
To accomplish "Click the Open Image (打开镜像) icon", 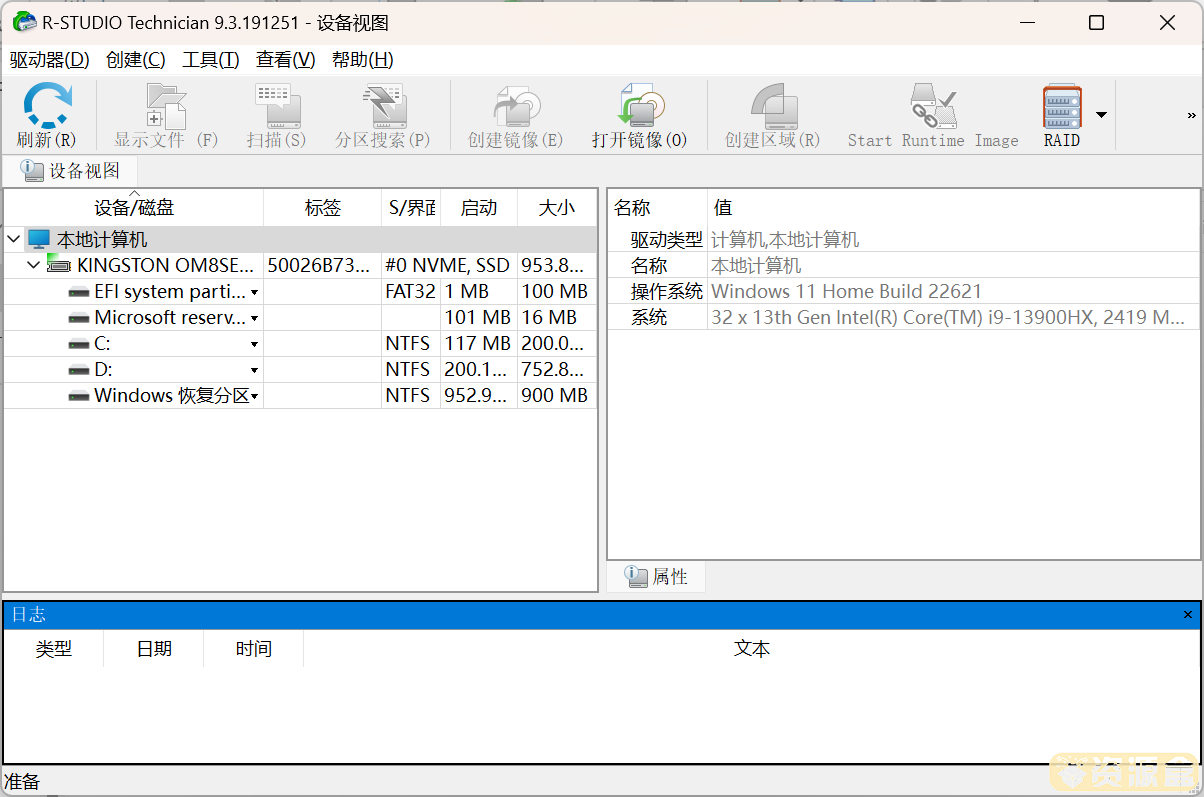I will coord(640,106).
